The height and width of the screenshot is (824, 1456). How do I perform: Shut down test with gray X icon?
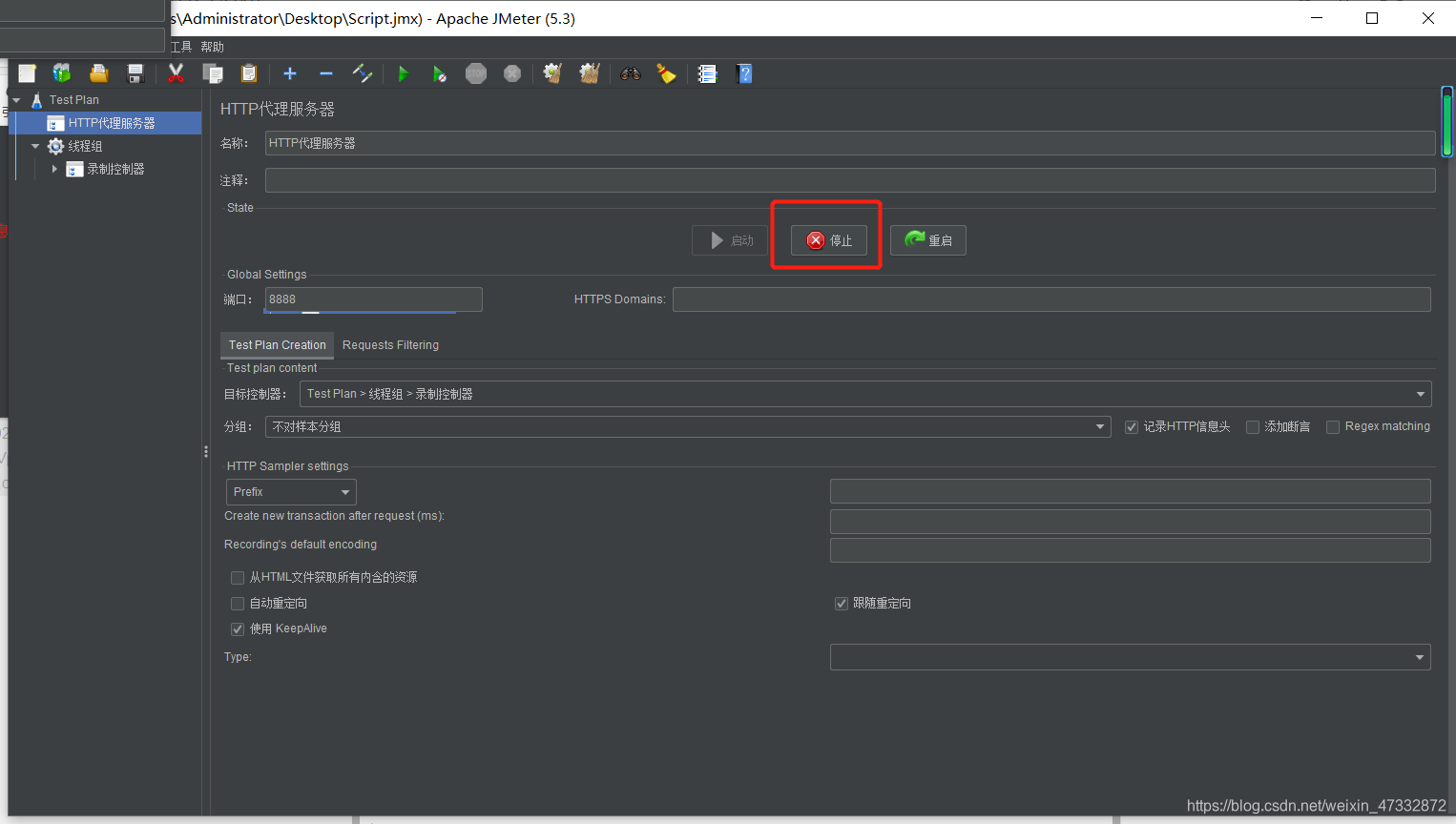pos(512,73)
